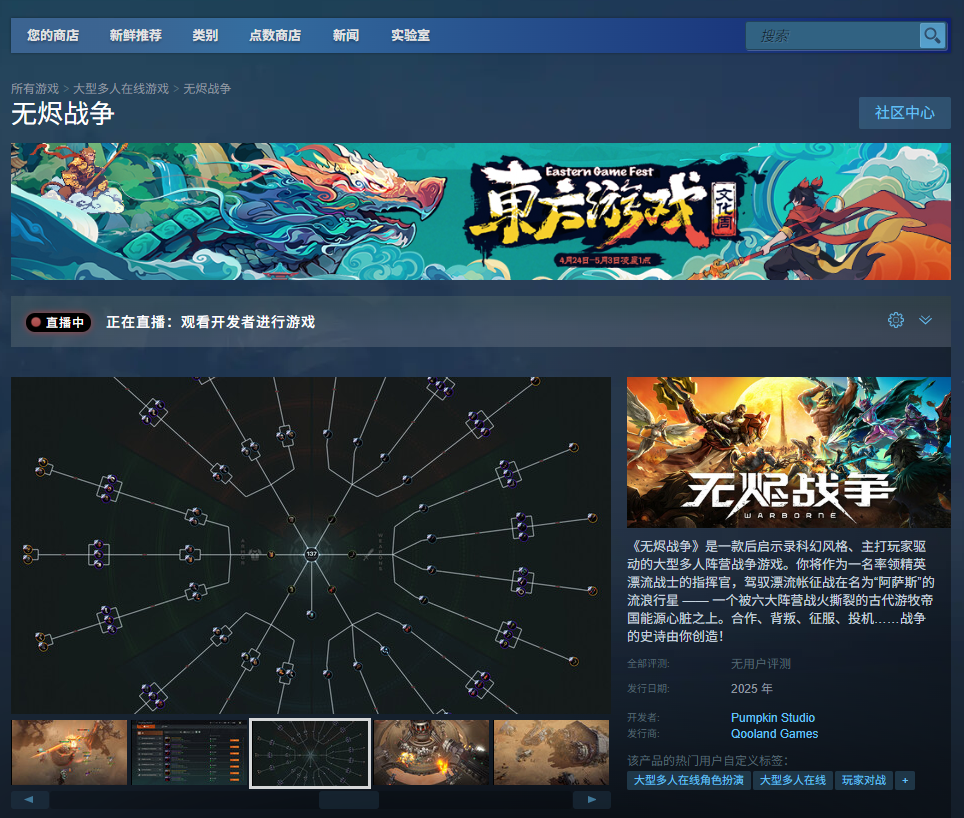Viewport: 964px width, 818px height.
Task: Go to the 点数商店 tab
Action: click(x=274, y=34)
